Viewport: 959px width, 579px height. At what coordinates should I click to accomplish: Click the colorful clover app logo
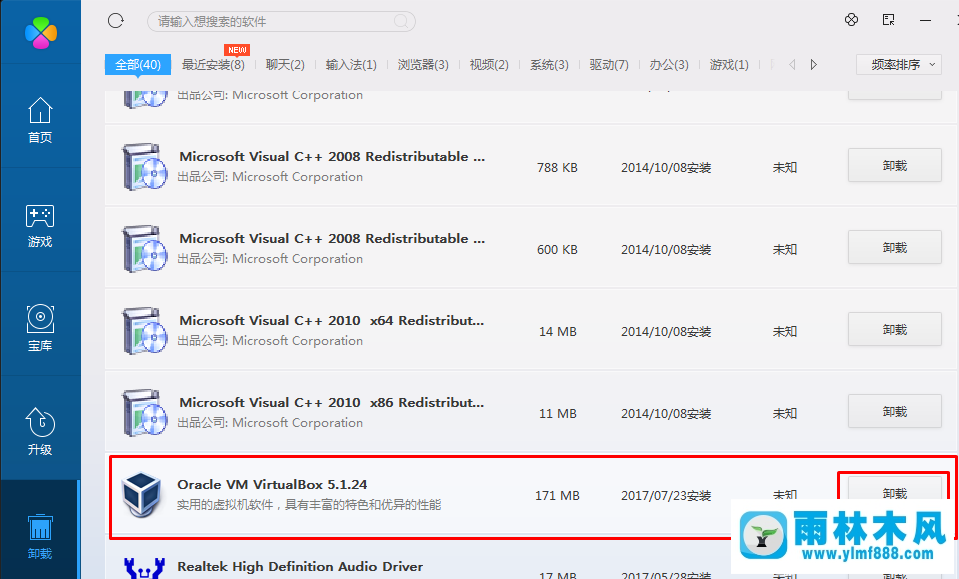point(41,32)
